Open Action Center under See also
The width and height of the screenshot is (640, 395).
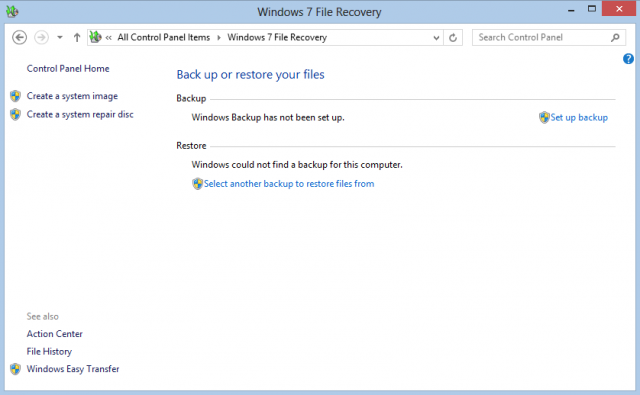(55, 334)
